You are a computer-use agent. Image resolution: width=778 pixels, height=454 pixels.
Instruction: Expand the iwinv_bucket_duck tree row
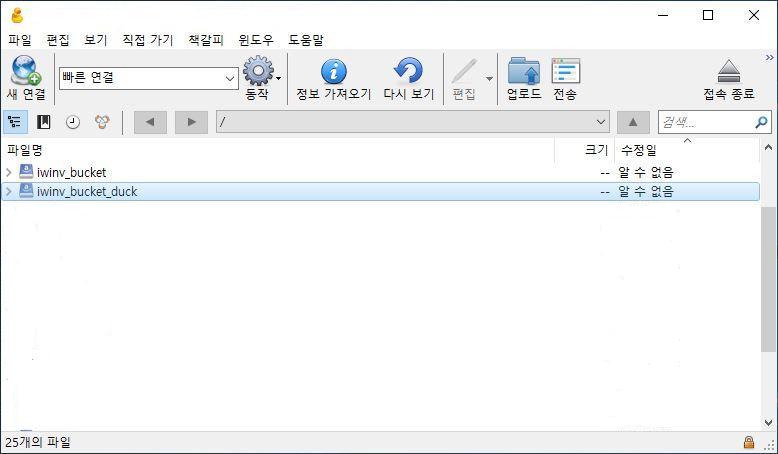click(8, 191)
